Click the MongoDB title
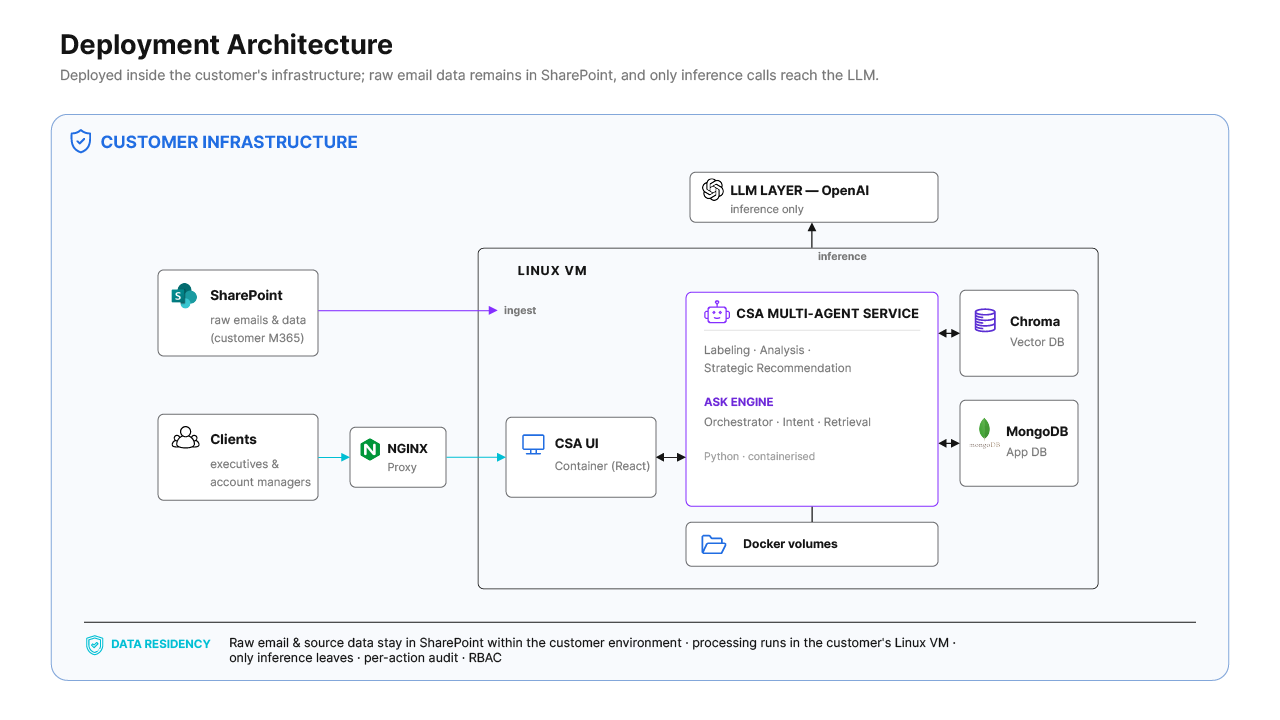The image size is (1280, 720). pos(1037,432)
